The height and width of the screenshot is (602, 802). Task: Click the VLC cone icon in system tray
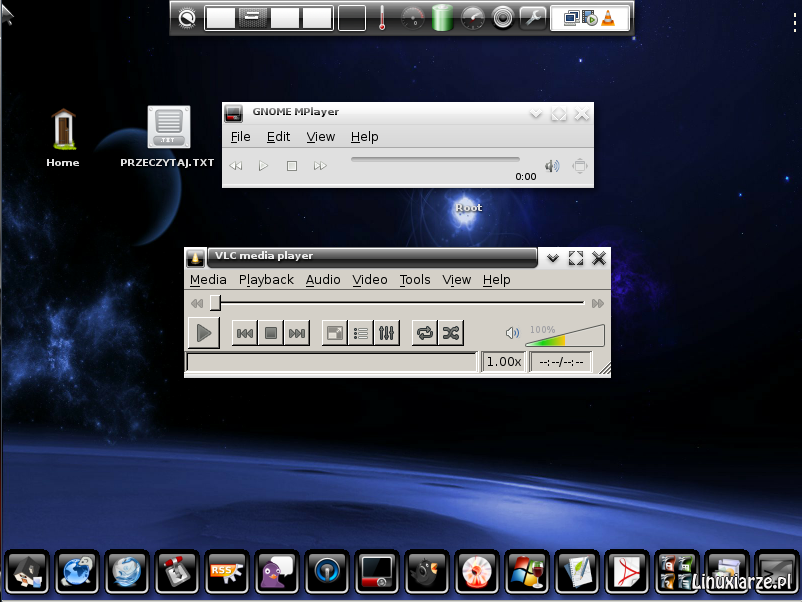pyautogui.click(x=608, y=17)
